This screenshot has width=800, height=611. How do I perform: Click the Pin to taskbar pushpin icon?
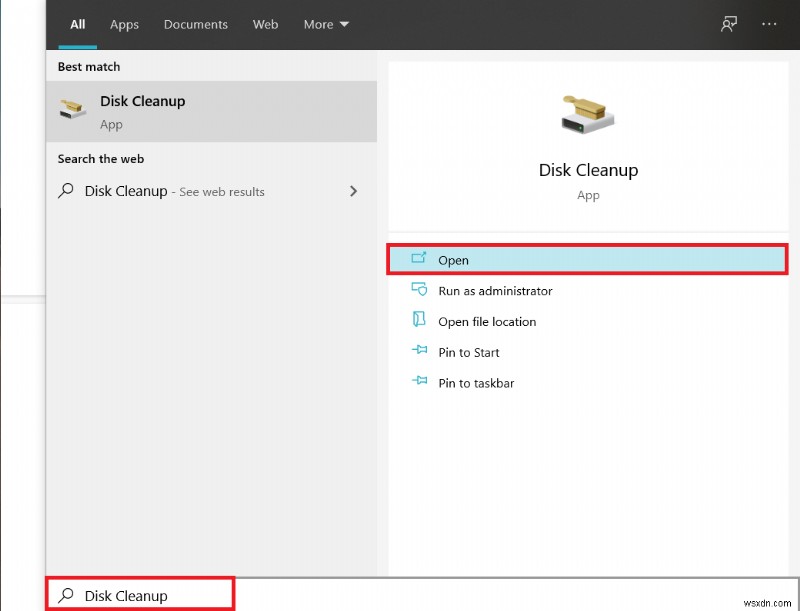point(418,382)
